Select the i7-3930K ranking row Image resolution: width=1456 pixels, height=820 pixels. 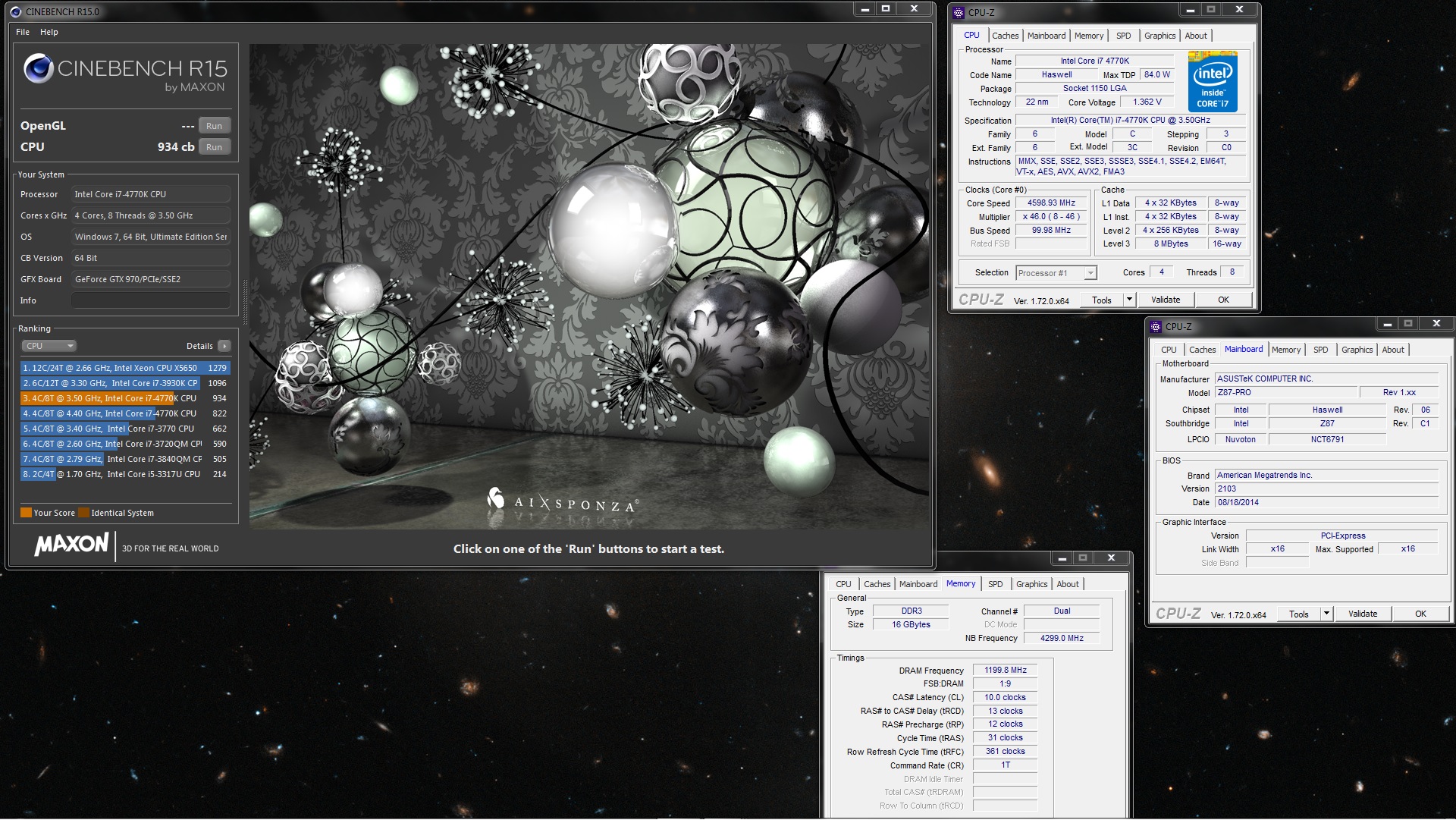125,383
